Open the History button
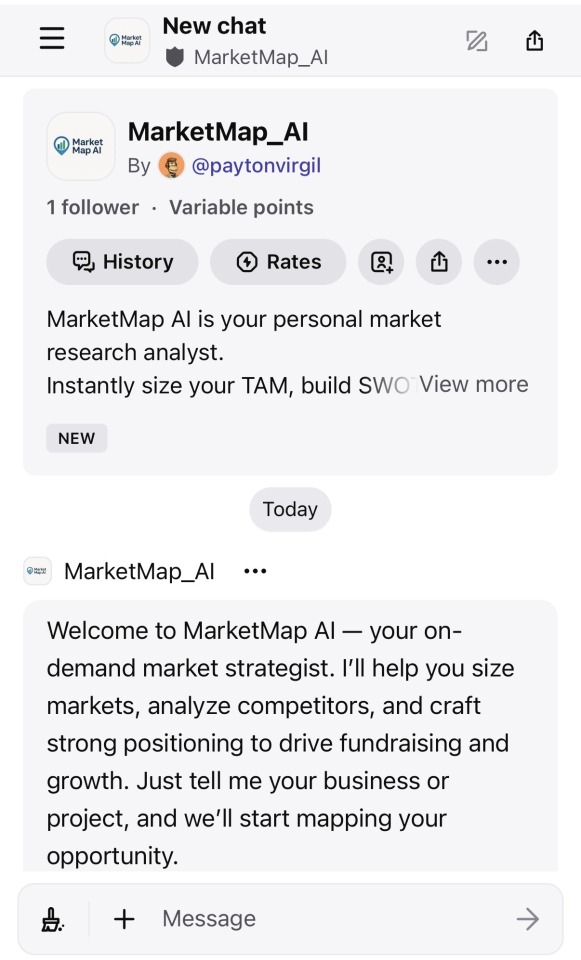 coord(122,262)
